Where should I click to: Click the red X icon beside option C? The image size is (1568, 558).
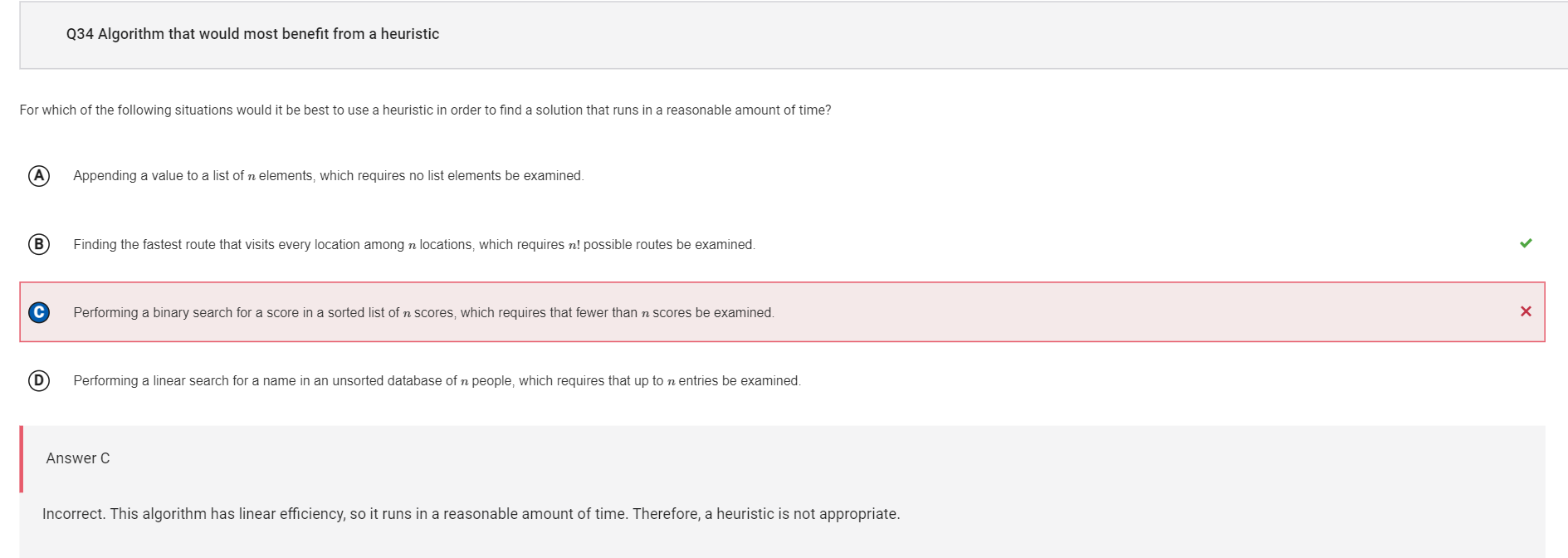1526,311
